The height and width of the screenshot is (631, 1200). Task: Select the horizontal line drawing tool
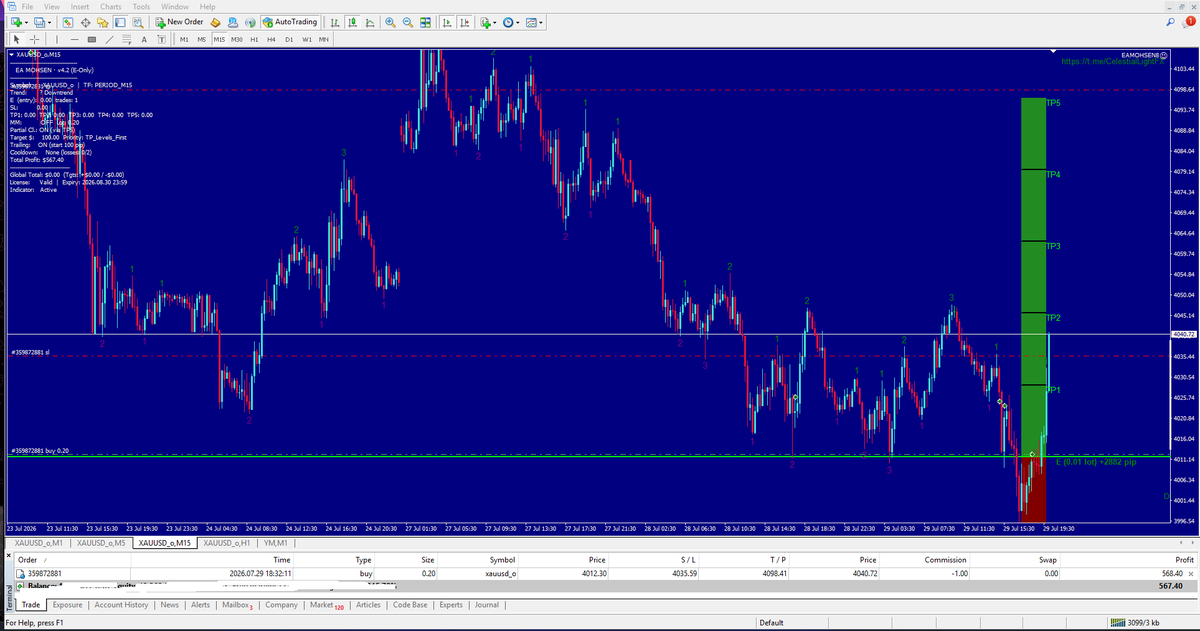(74, 39)
